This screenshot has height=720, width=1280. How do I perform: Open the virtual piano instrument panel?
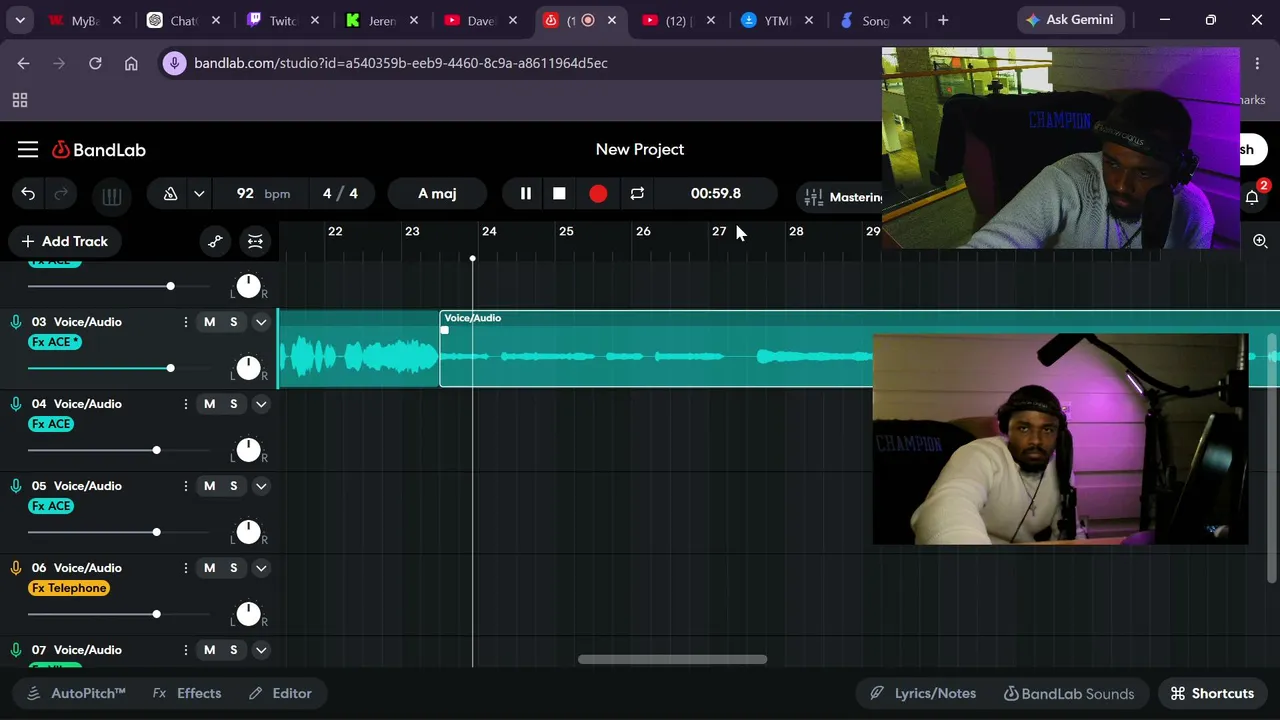(x=112, y=196)
